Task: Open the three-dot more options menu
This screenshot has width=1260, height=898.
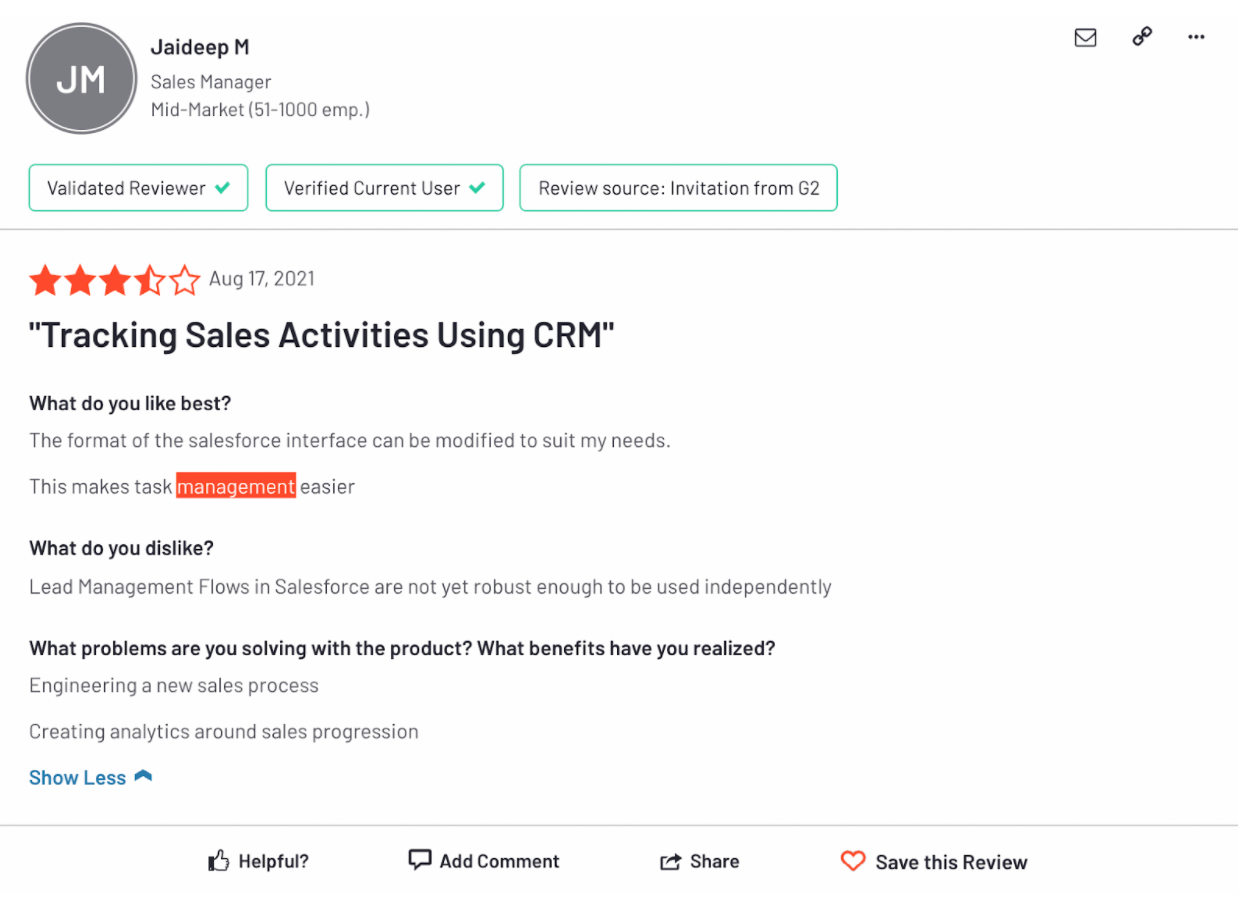Action: pyautogui.click(x=1196, y=37)
